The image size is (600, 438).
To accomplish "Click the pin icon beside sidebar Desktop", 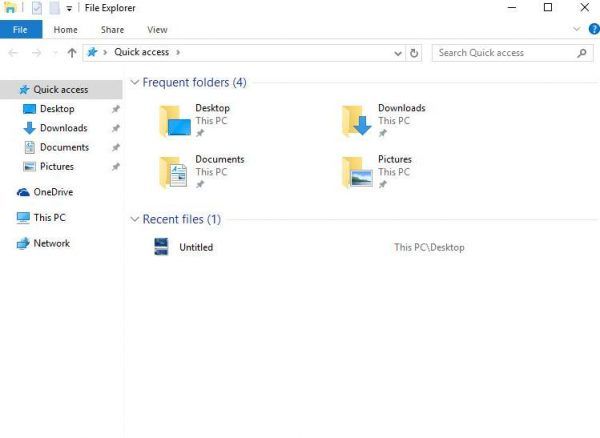I will (116, 109).
